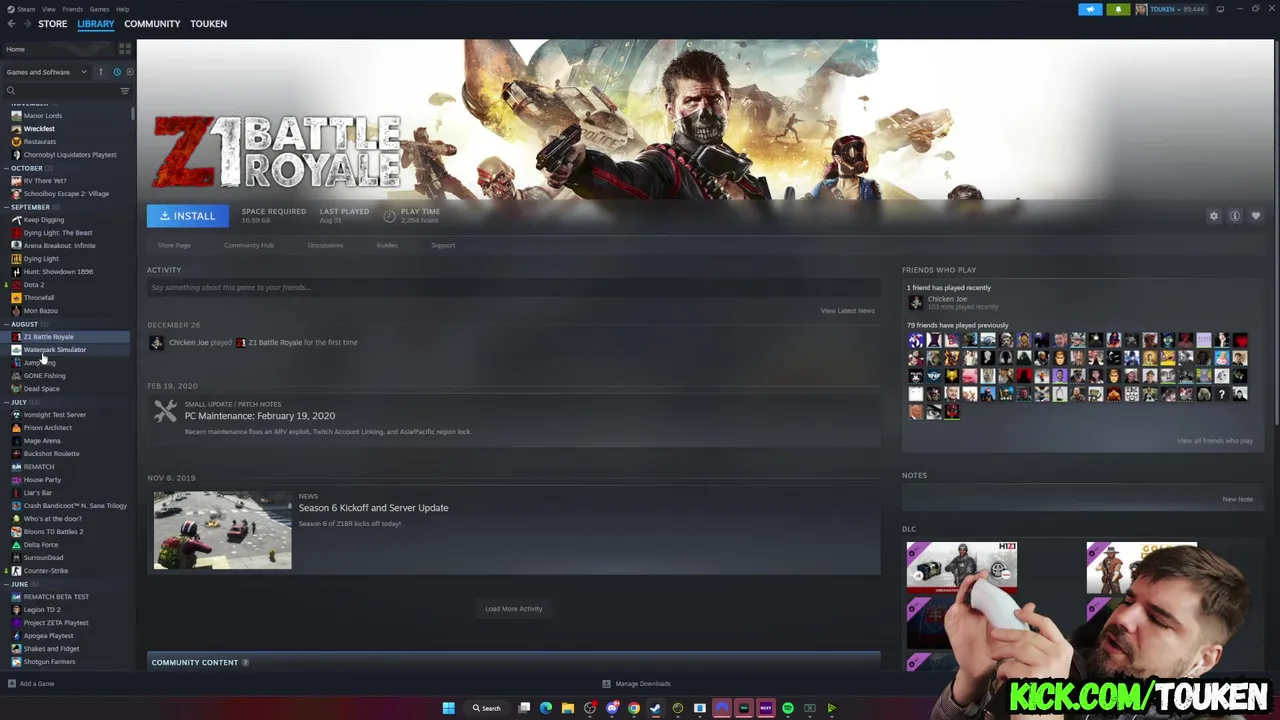Click the Thronefall crown icon
Viewport: 1280px width, 720px height.
click(x=16, y=298)
